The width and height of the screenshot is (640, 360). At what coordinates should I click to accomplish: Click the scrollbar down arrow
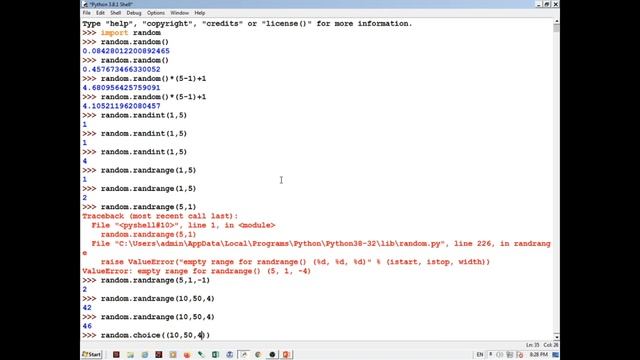click(556, 337)
